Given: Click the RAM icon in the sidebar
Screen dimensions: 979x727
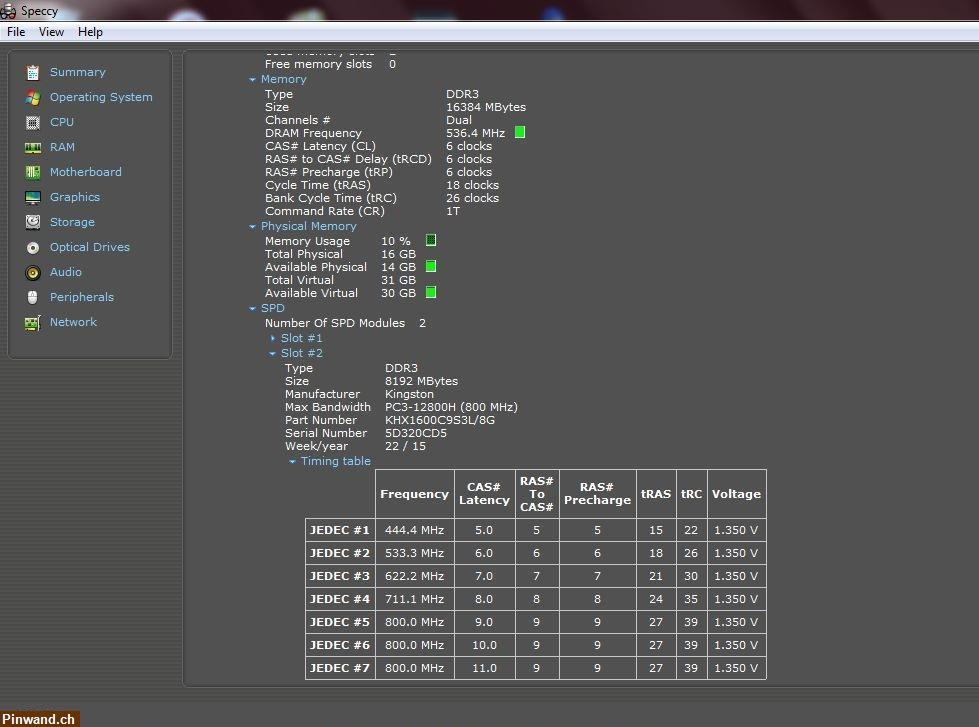Looking at the screenshot, I should point(33,147).
